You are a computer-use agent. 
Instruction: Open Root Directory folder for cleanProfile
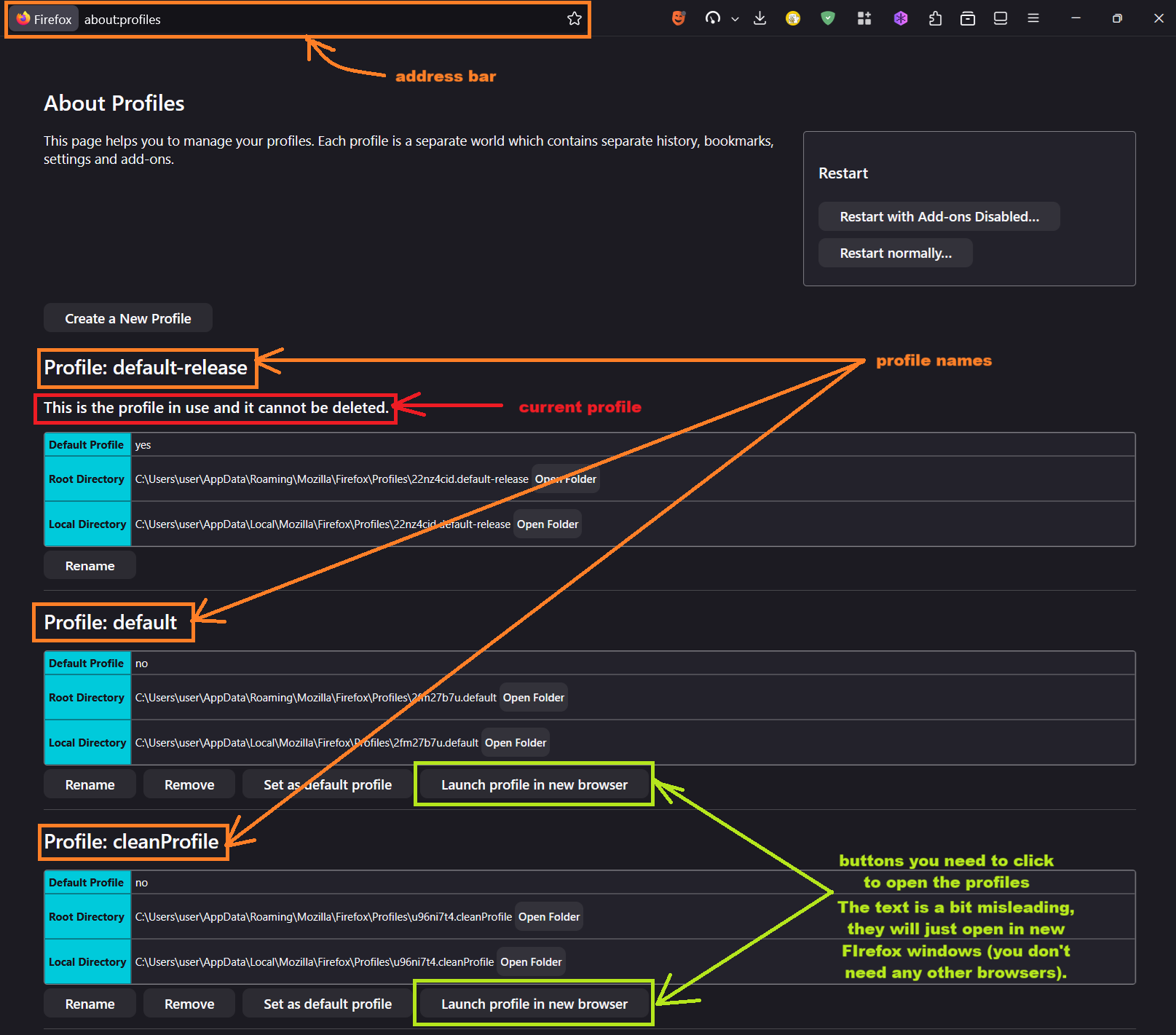tap(549, 917)
